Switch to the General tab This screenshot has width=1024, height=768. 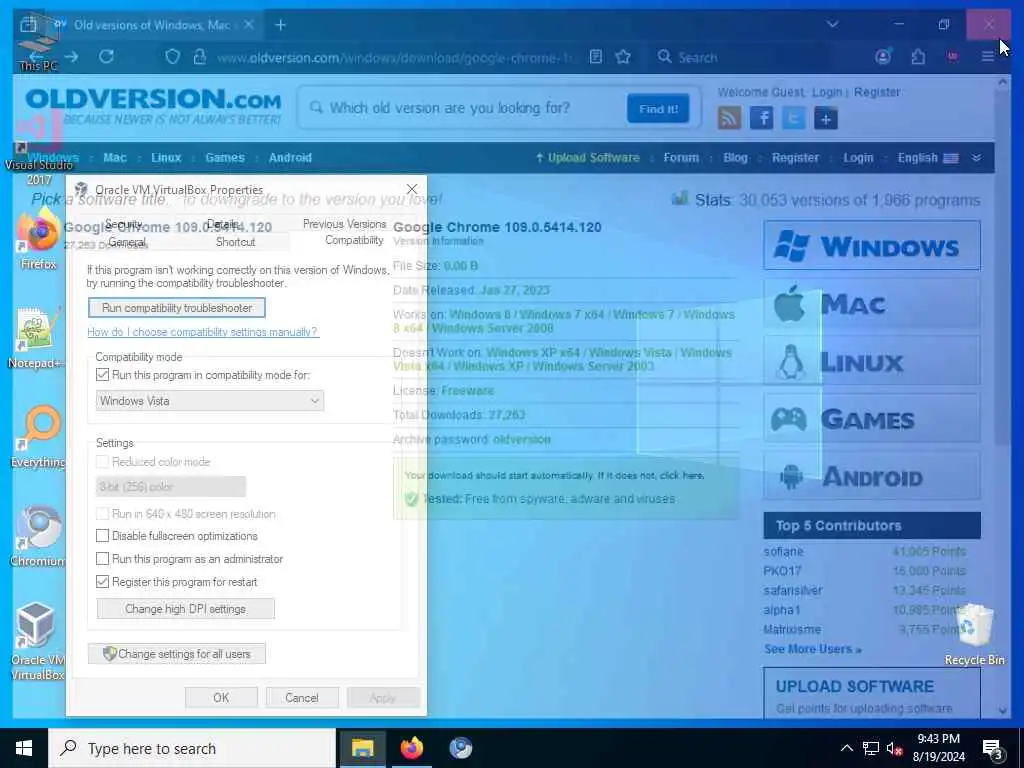127,242
